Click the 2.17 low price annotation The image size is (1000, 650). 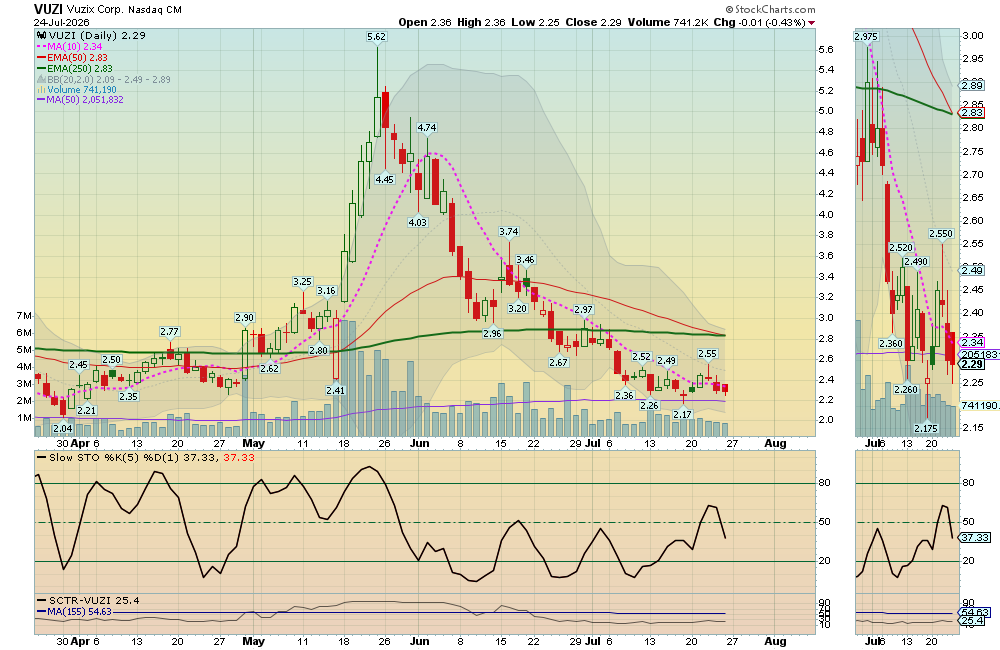683,415
